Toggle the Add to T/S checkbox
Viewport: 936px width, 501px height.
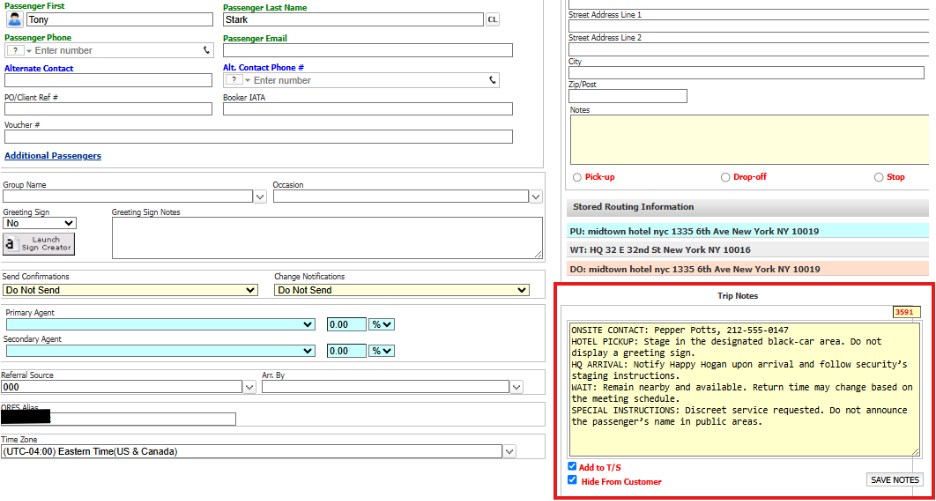tap(573, 466)
